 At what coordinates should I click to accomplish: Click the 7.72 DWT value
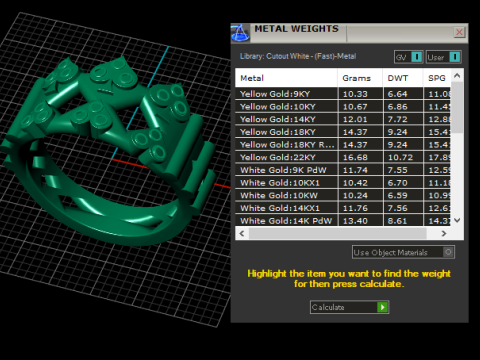click(397, 119)
